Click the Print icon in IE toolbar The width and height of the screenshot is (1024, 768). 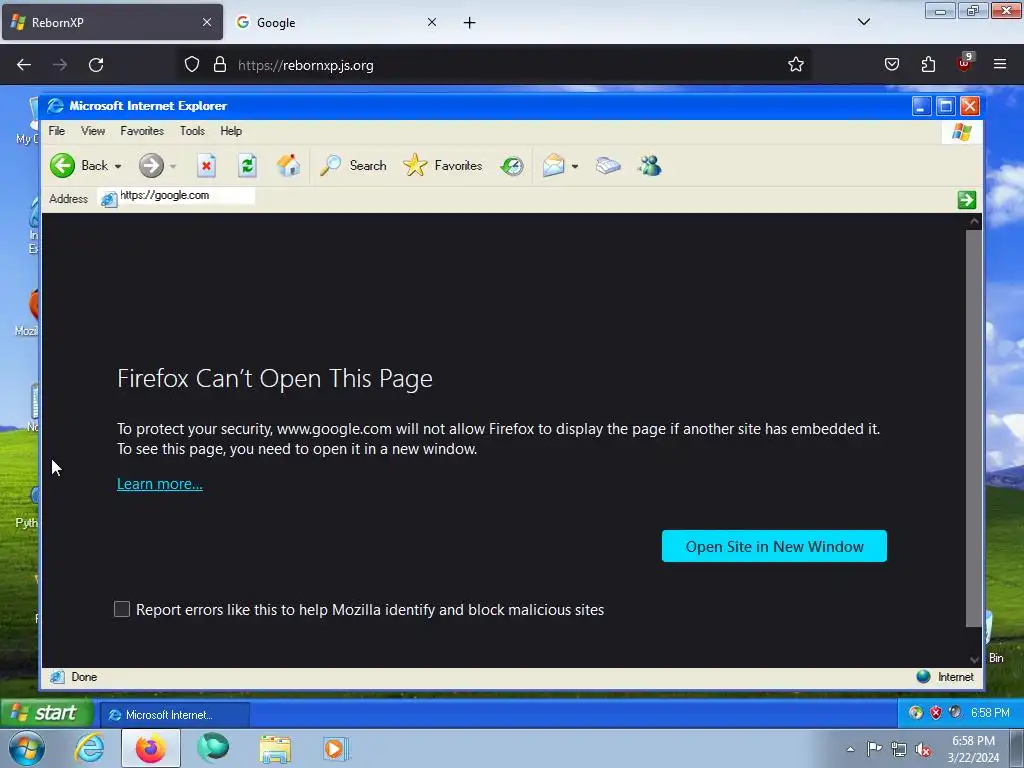[608, 165]
